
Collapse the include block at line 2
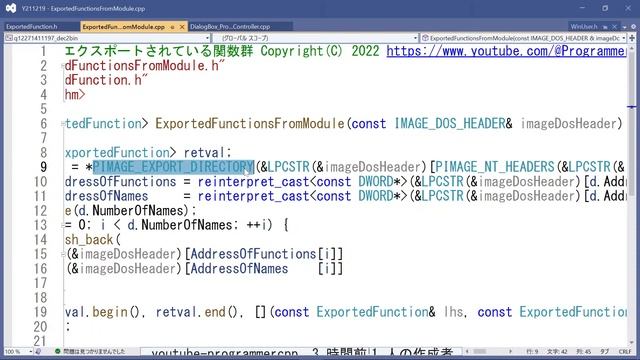pos(63,66)
